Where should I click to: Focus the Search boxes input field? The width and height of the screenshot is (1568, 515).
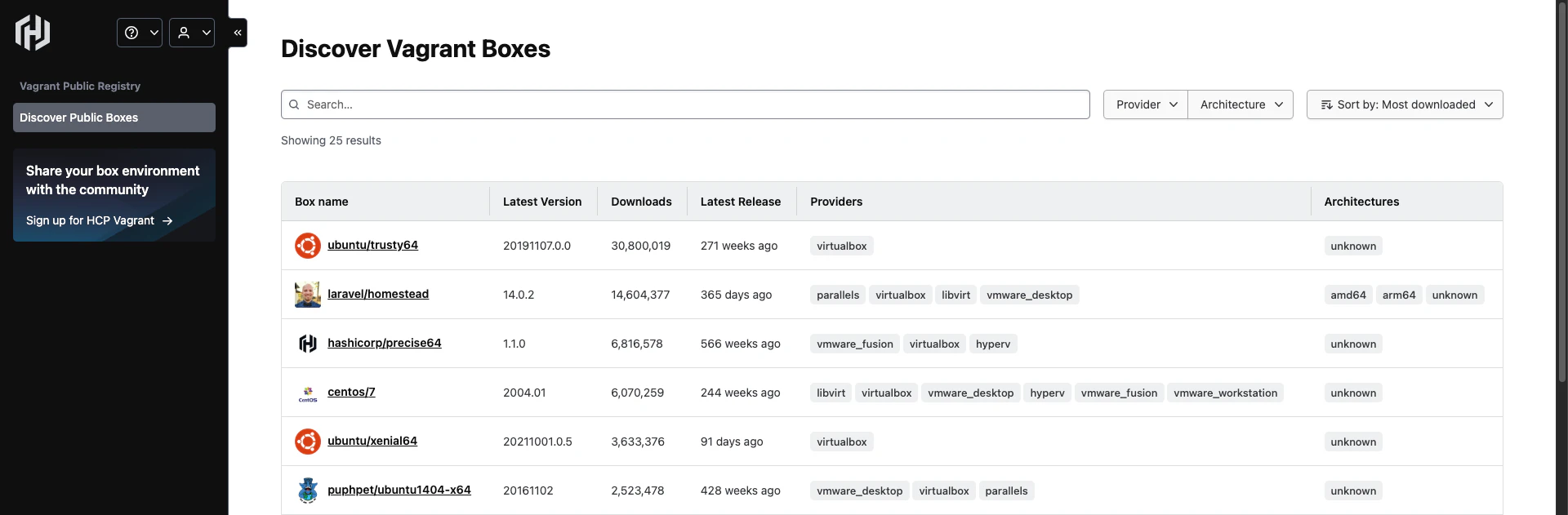pyautogui.click(x=685, y=104)
